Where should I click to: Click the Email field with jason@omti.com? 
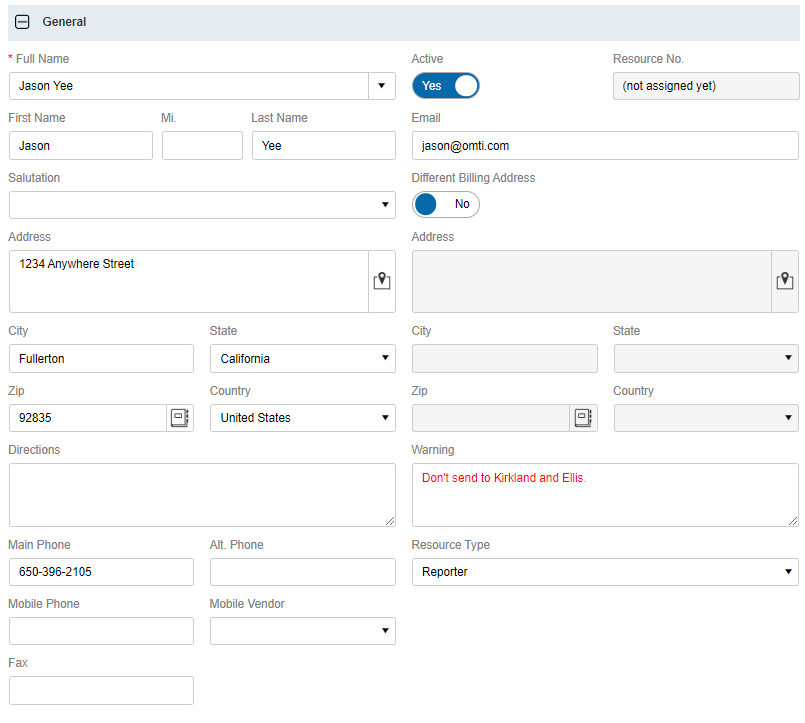pyautogui.click(x=604, y=146)
